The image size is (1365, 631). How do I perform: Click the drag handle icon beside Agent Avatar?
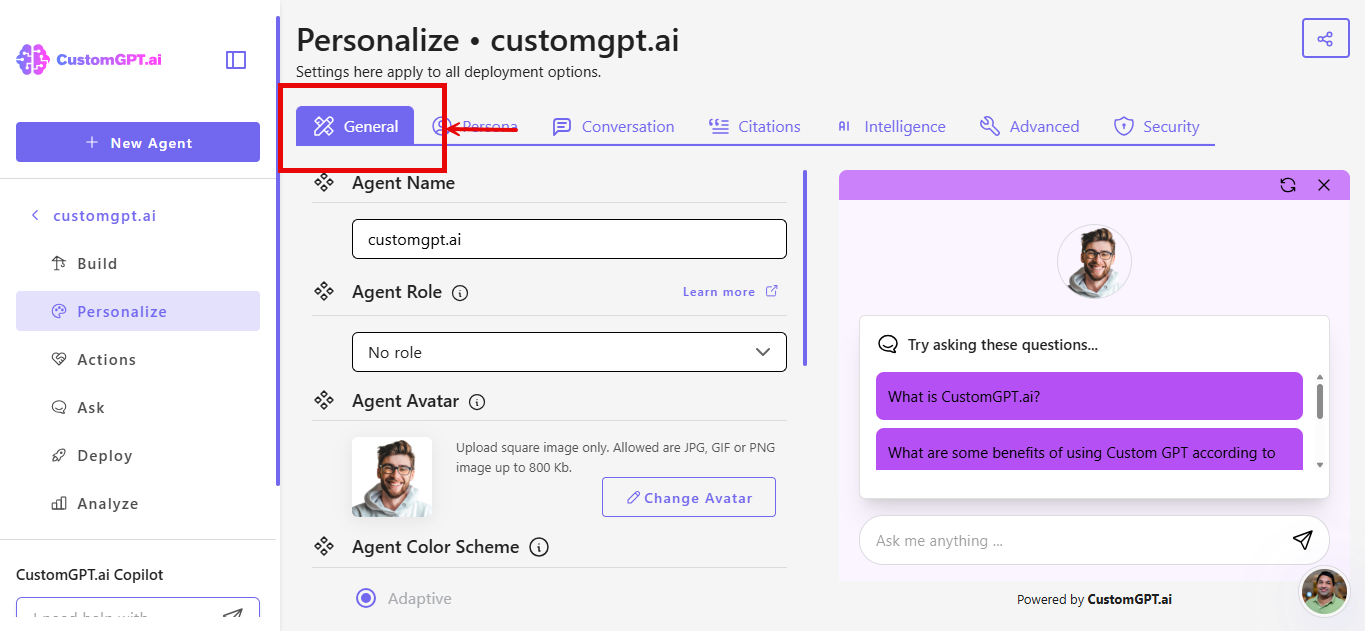(x=324, y=400)
